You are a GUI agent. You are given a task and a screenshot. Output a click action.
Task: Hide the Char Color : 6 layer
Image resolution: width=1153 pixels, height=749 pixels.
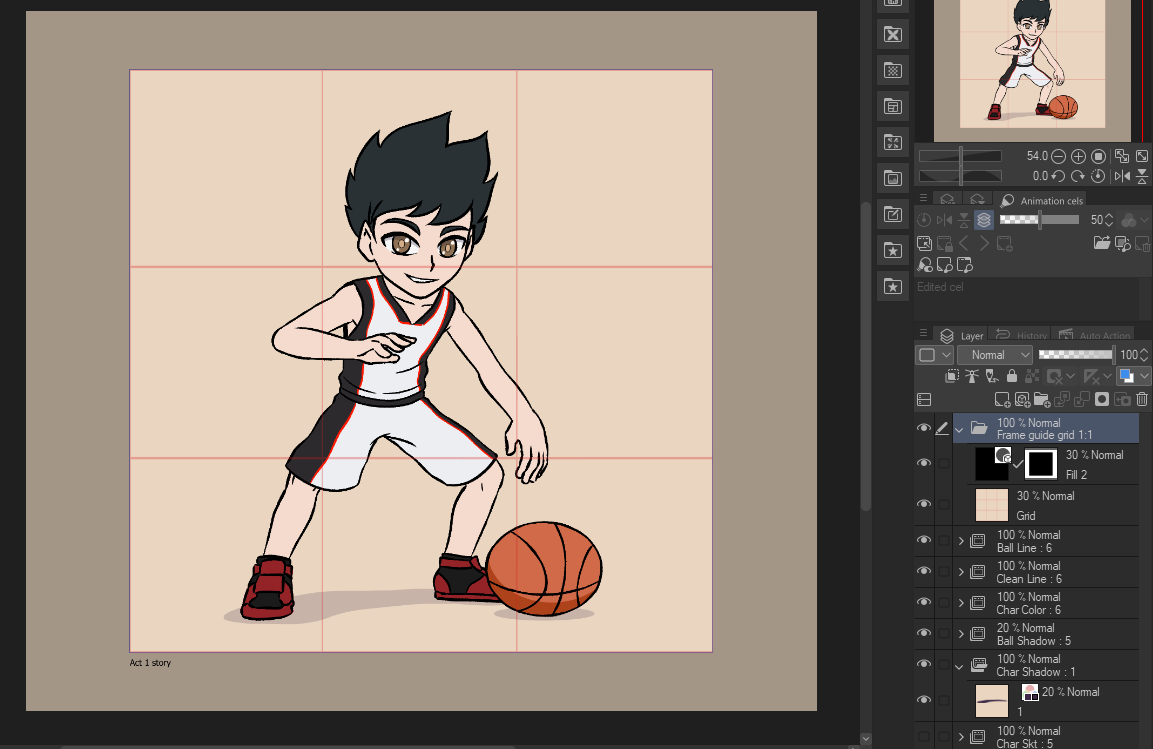(x=924, y=602)
